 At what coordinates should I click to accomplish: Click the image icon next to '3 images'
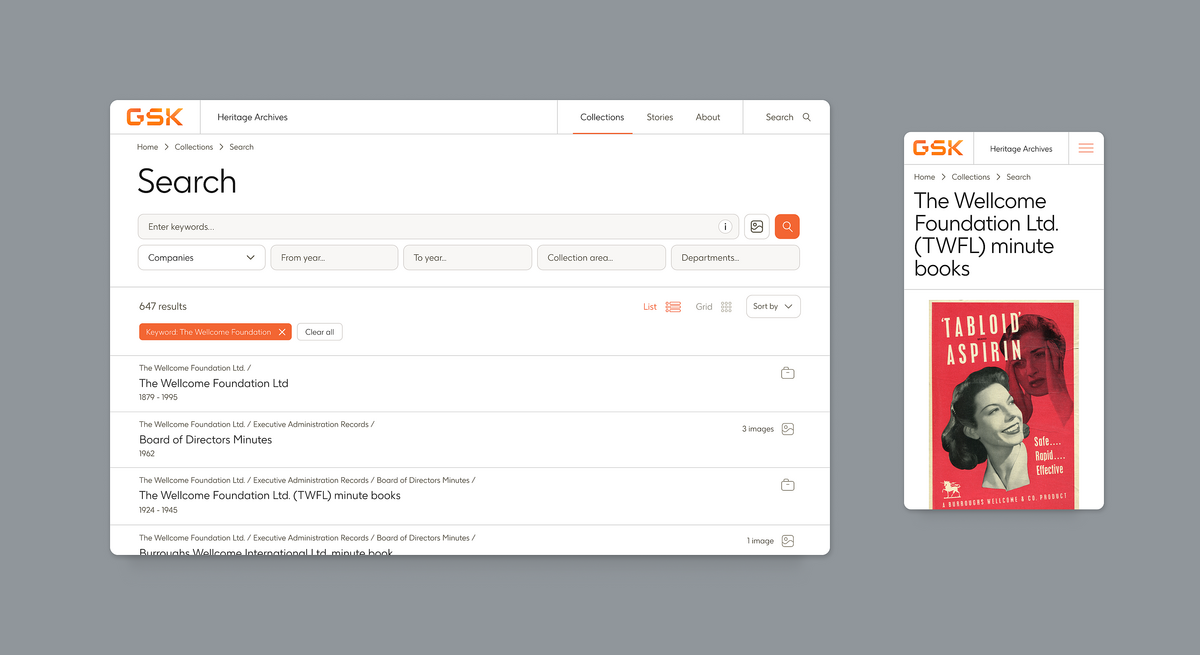pos(787,428)
